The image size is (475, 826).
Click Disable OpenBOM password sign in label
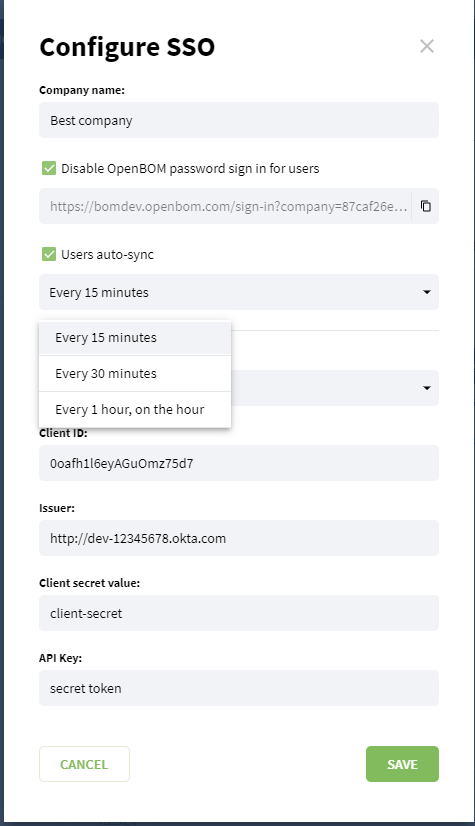190,169
